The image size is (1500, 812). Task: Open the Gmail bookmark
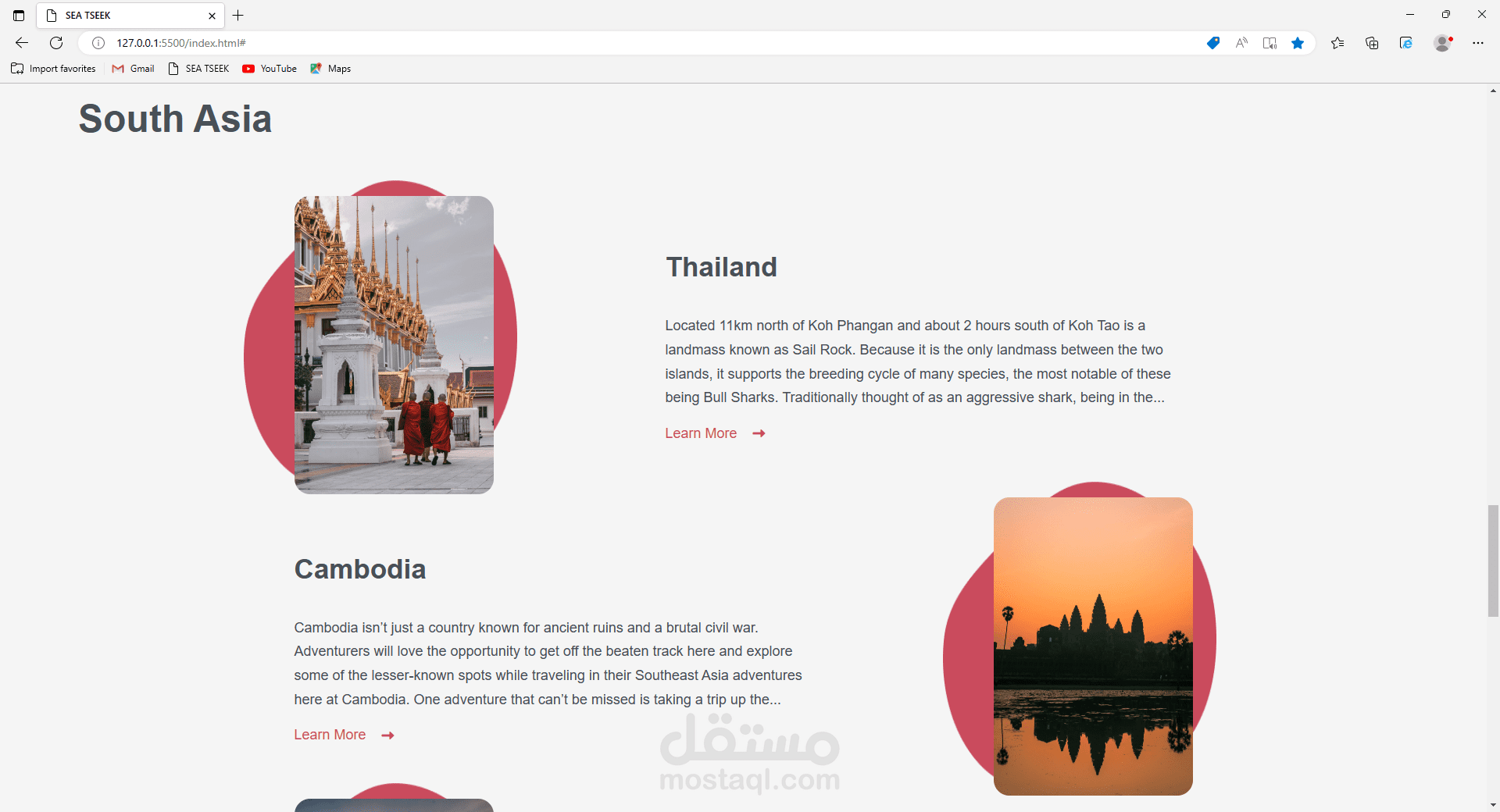click(134, 69)
